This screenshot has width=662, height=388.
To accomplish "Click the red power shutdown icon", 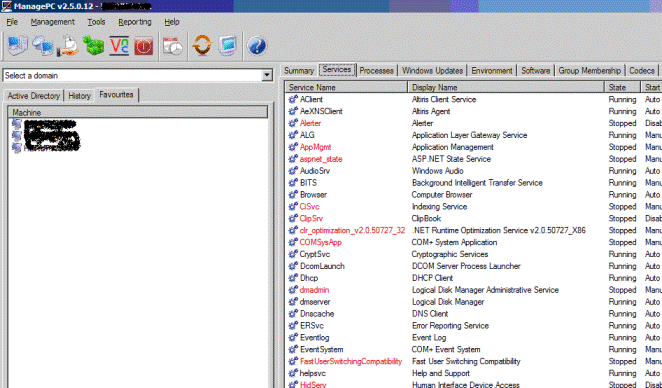I will click(x=144, y=46).
